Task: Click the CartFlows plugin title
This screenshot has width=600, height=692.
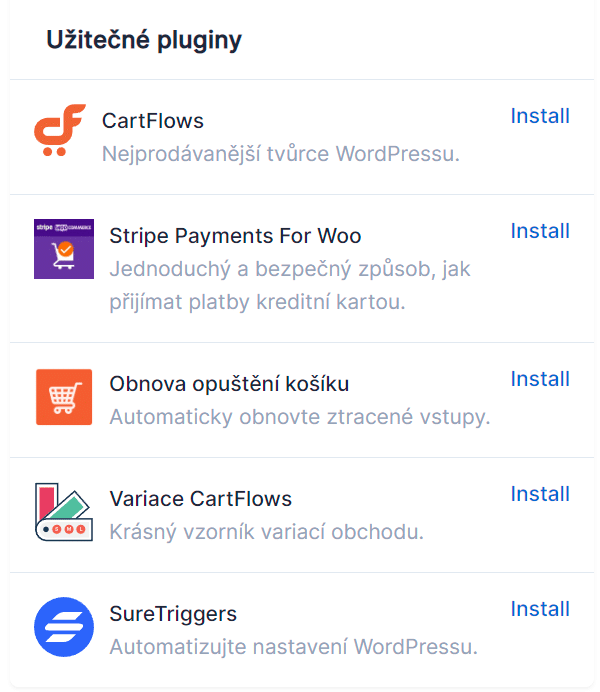Action: tap(153, 121)
